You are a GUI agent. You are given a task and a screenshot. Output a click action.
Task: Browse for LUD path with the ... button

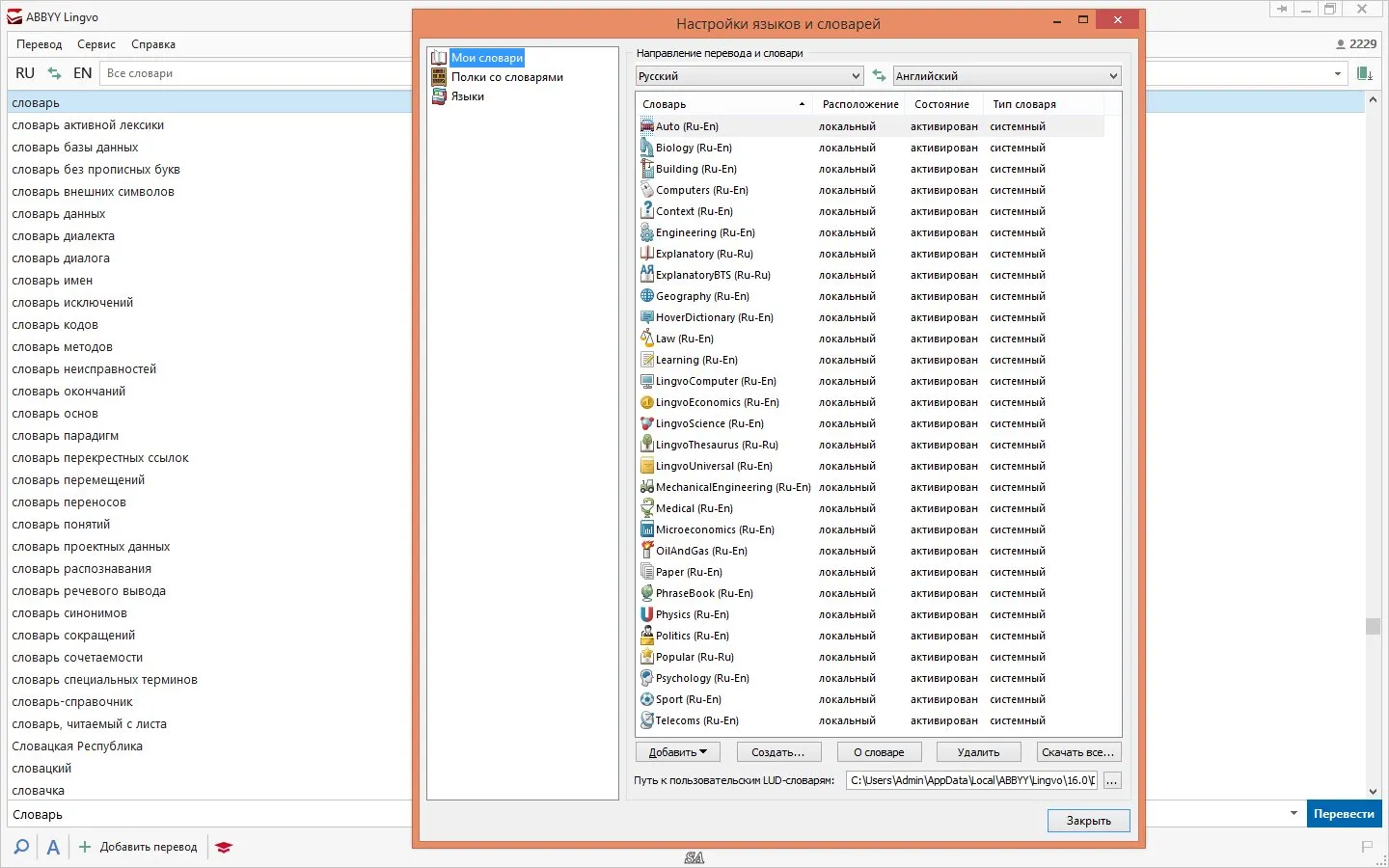[1112, 780]
